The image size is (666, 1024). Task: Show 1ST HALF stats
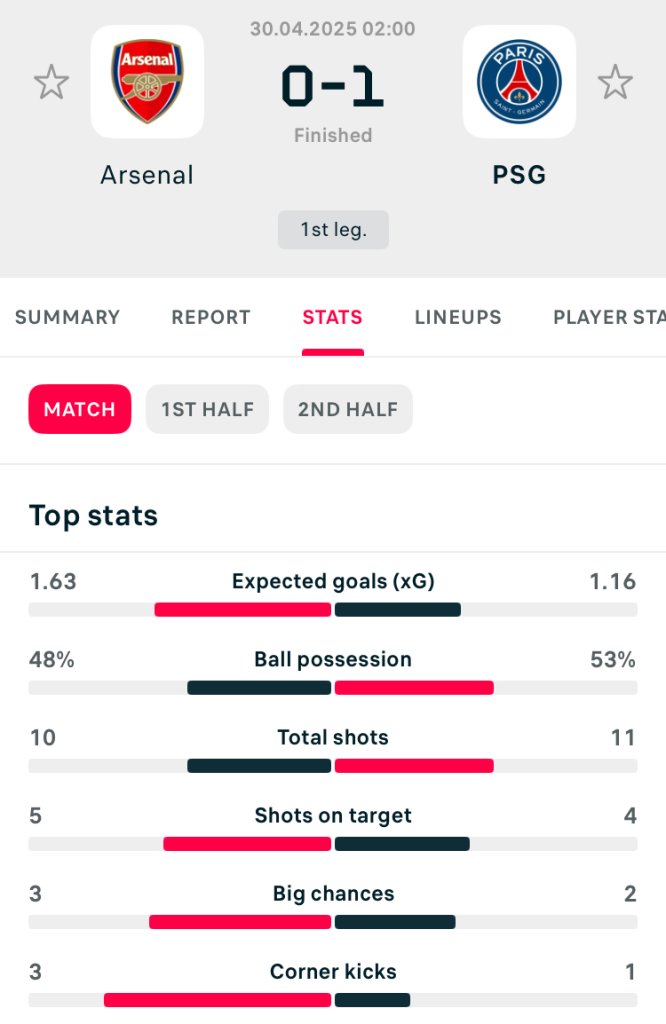207,409
